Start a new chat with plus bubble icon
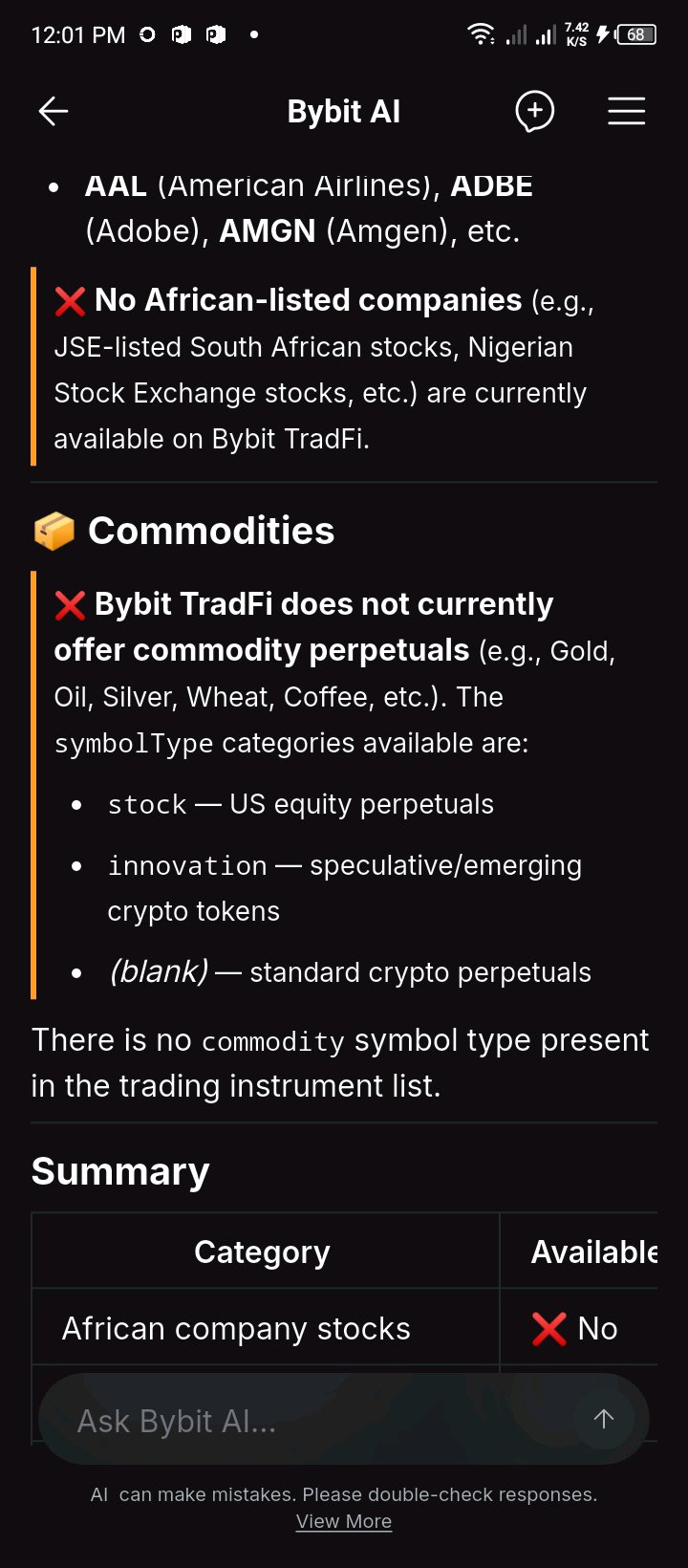Screen dimensions: 688x1568 point(535,112)
